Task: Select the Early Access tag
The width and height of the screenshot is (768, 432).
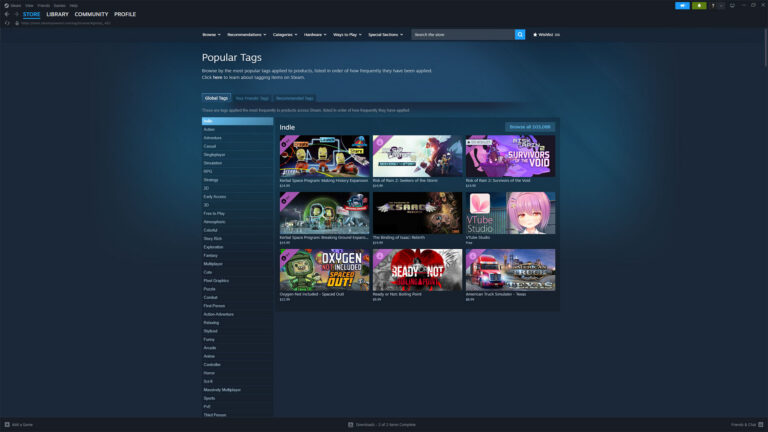Action: 237,196
